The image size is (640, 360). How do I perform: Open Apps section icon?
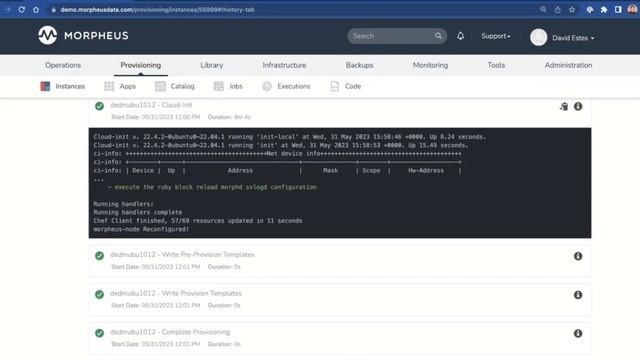(x=109, y=86)
